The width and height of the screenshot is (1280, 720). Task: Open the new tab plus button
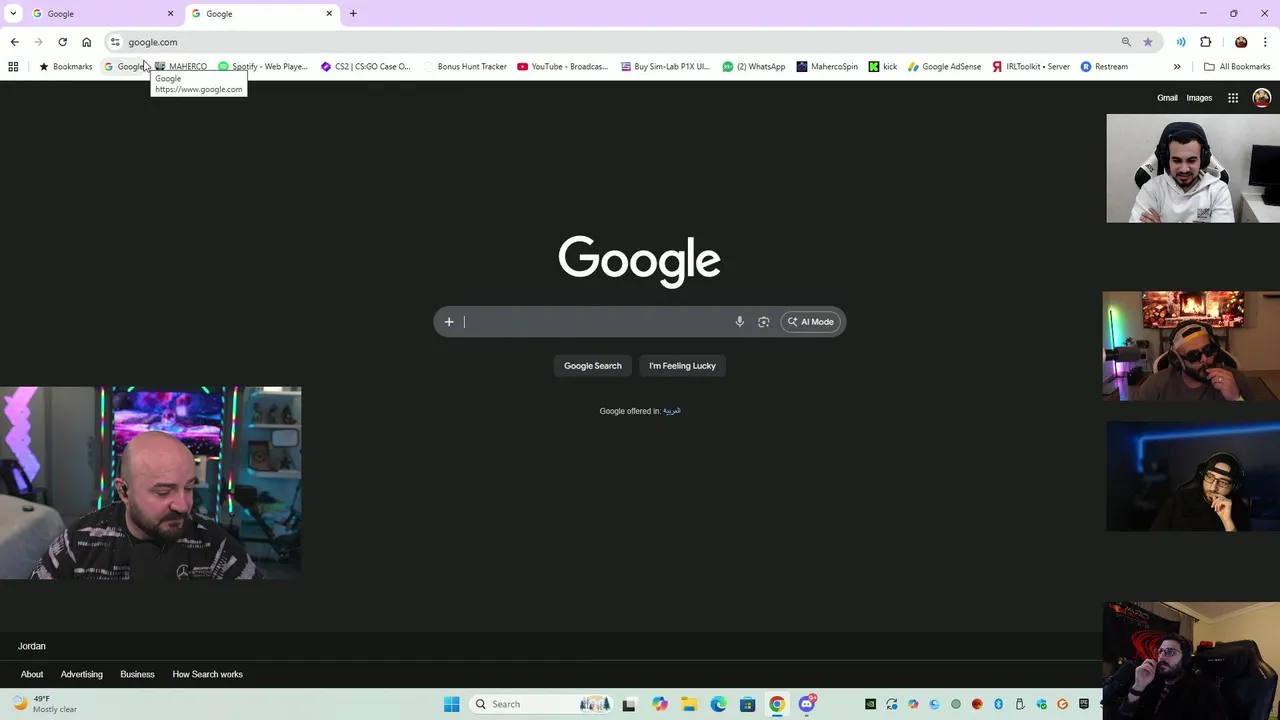coord(353,14)
